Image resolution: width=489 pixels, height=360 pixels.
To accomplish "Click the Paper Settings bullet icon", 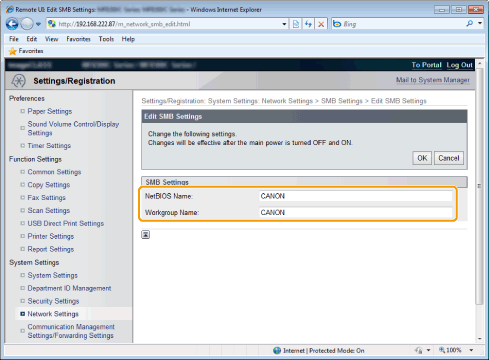I will point(22,111).
